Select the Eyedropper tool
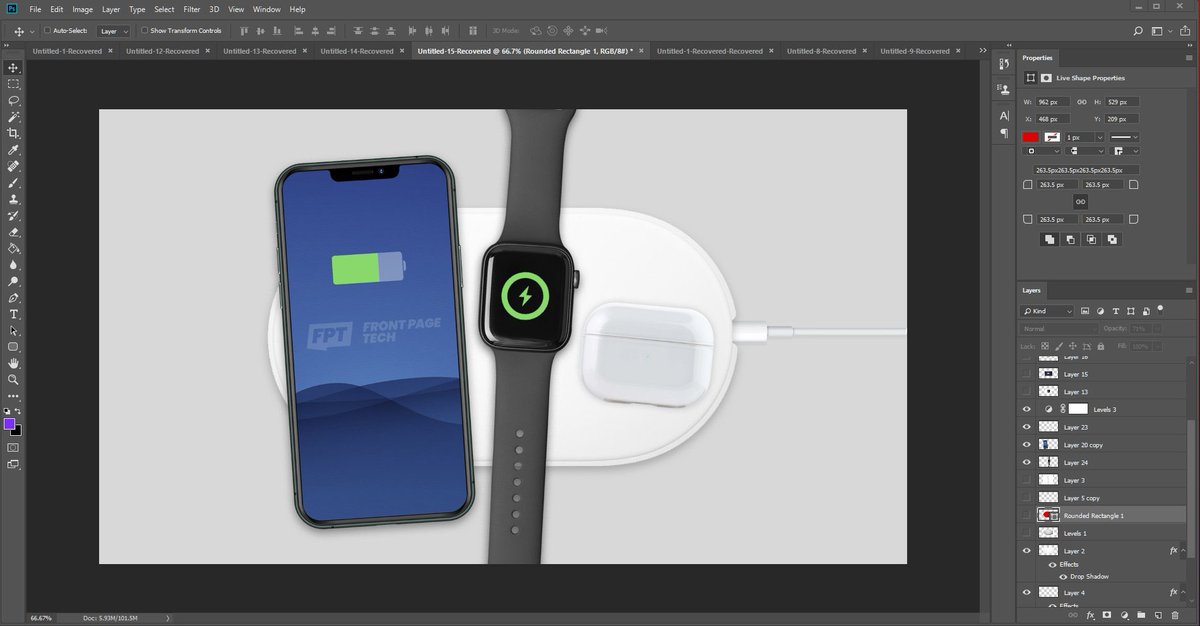The width and height of the screenshot is (1200, 626). tap(13, 150)
